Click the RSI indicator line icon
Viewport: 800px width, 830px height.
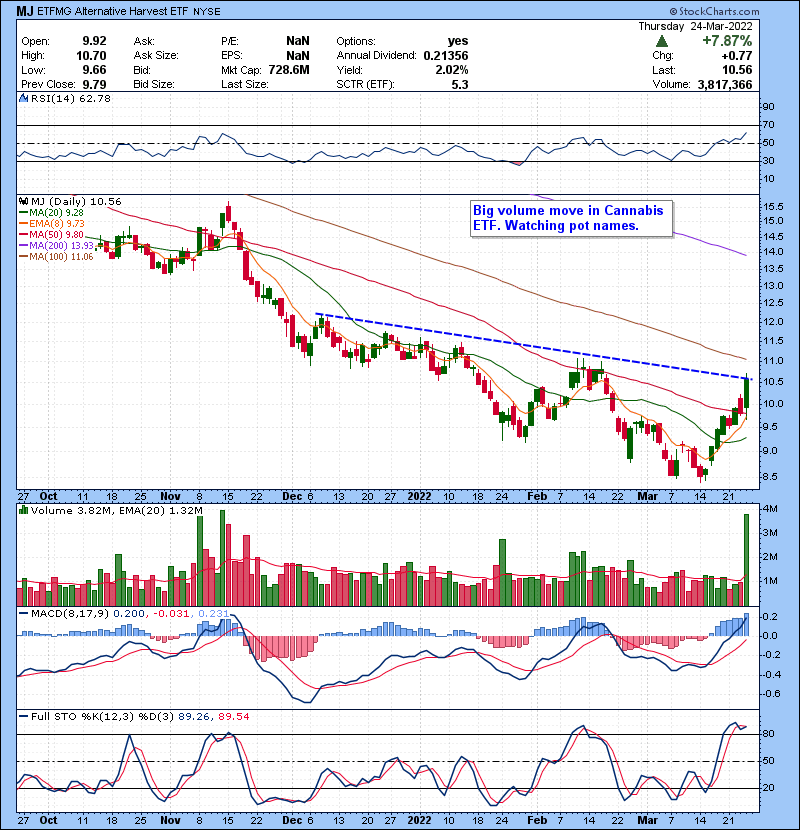pos(23,98)
